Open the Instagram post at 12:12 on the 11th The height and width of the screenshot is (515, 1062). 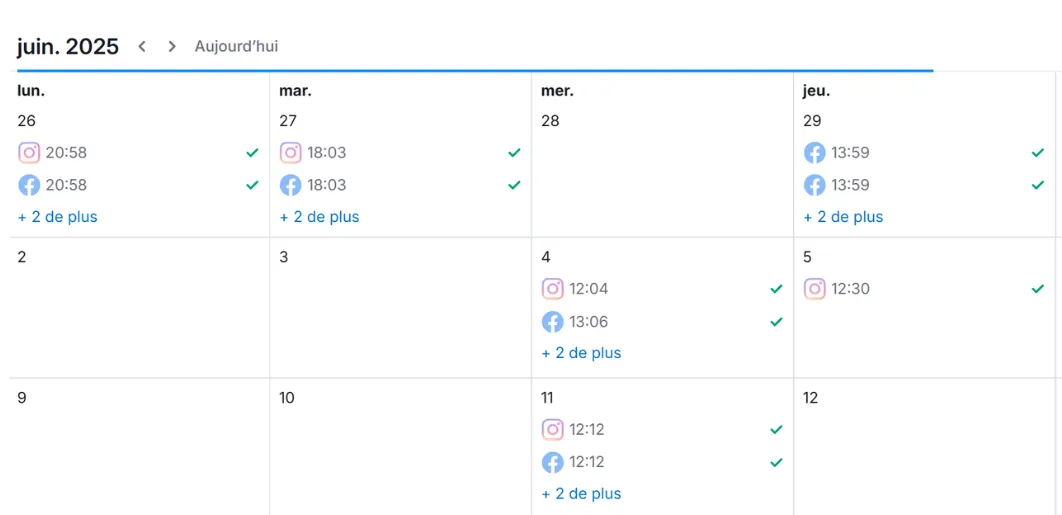662,429
